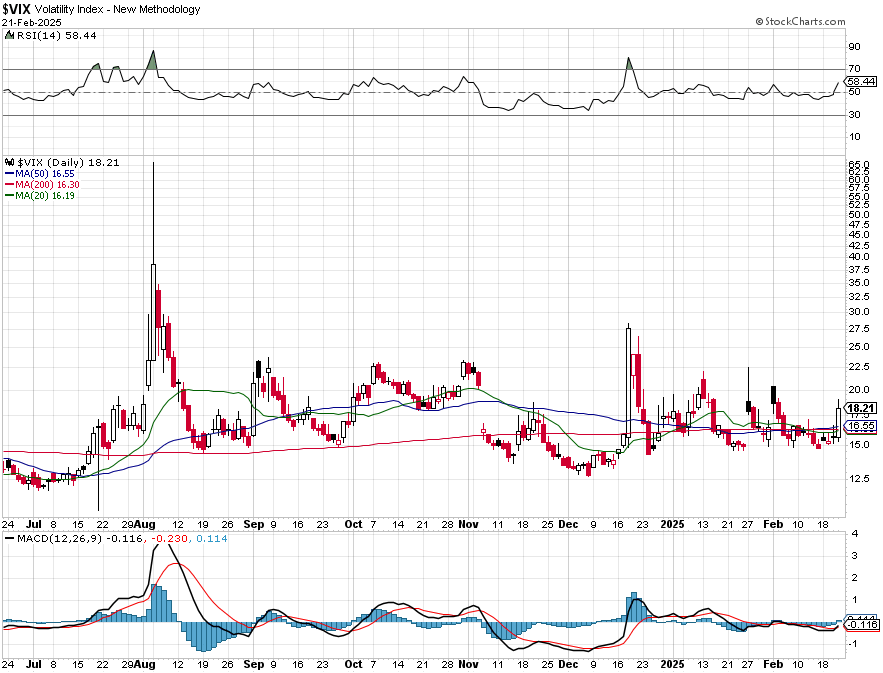This screenshot has height=673, width=883.
Task: Click the -0.116 MACD value tag
Action: click(862, 625)
